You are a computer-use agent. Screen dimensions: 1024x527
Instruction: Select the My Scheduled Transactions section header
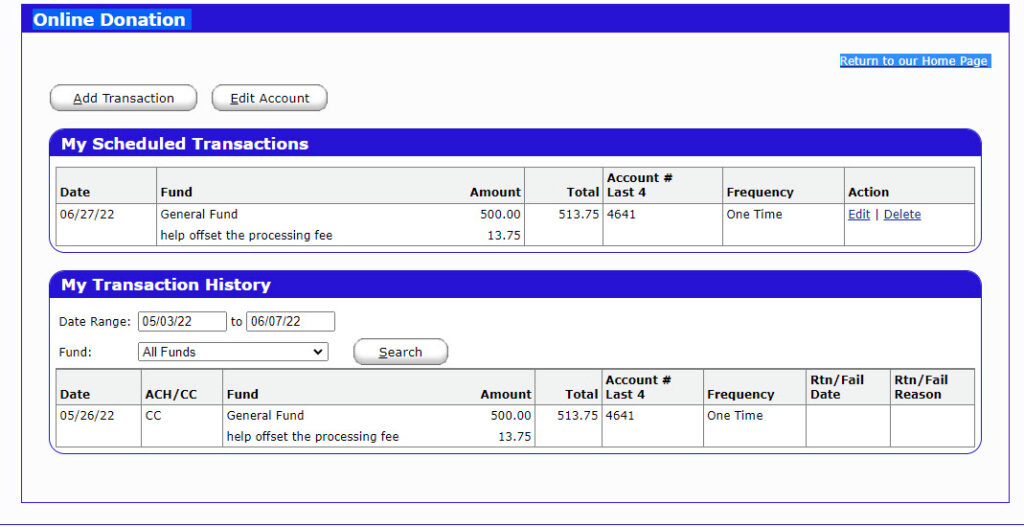coord(185,144)
